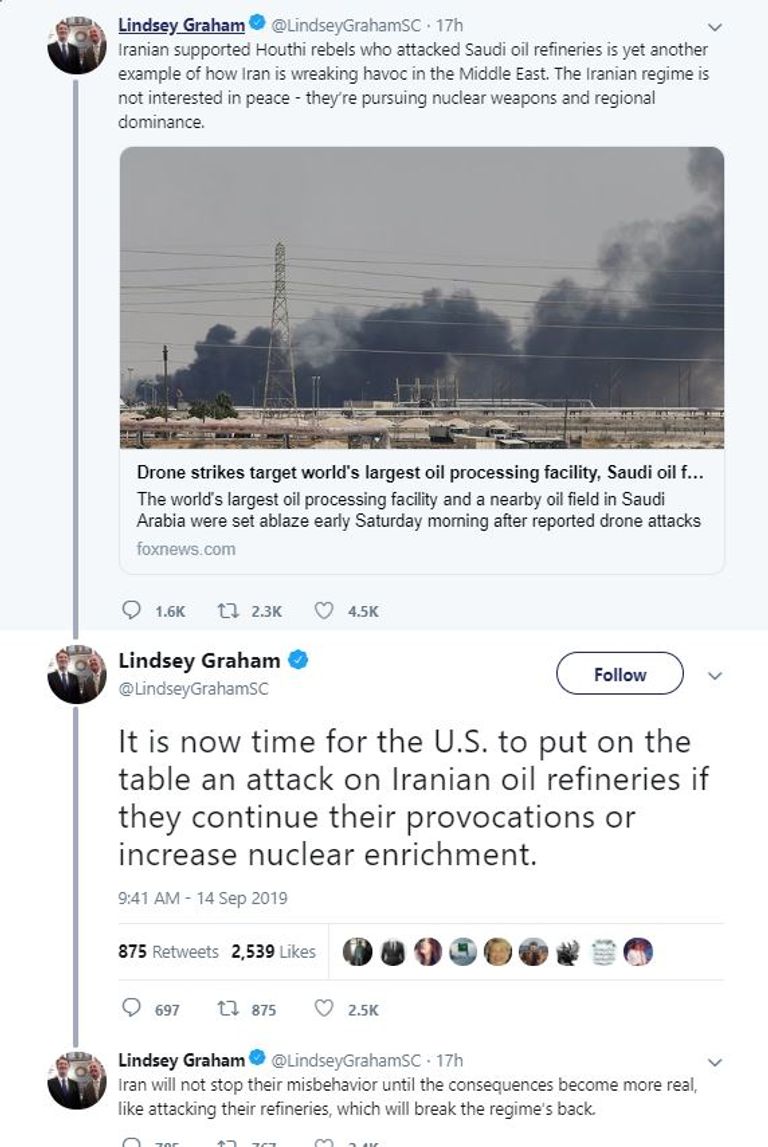The height and width of the screenshot is (1147, 768).
Task: Click @LindseyGrahamSC handle under main tweet name
Action: click(193, 689)
